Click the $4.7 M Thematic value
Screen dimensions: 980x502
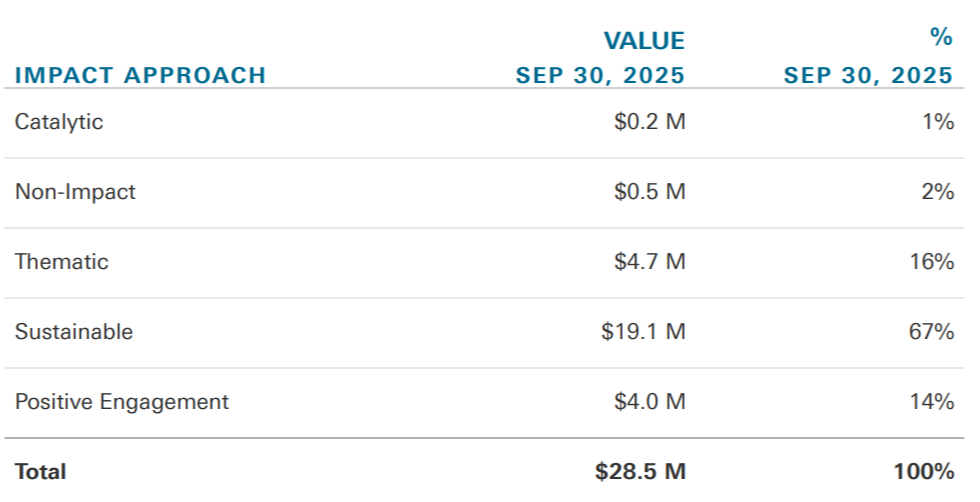tap(649, 261)
